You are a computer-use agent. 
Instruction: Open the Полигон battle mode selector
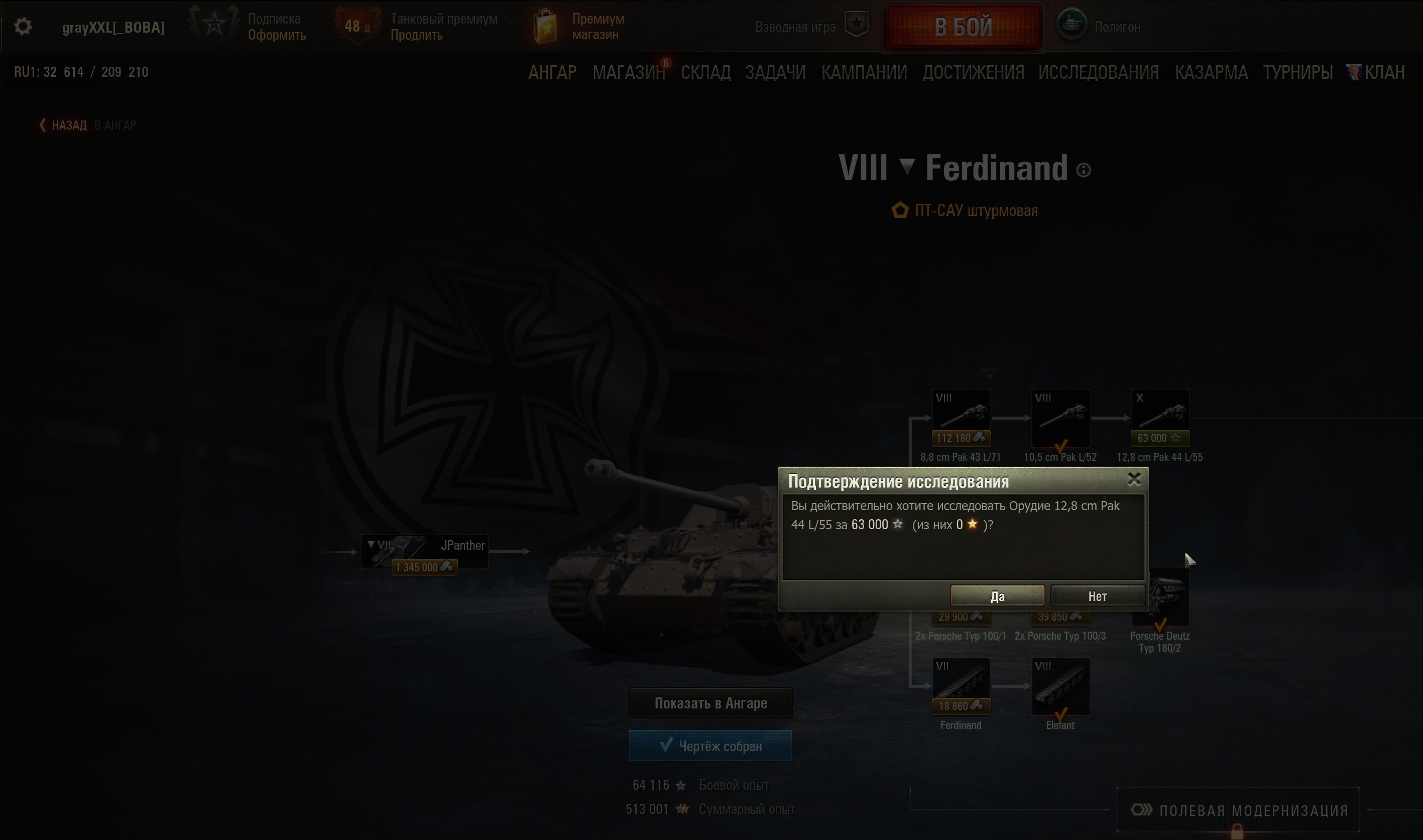(x=1099, y=27)
